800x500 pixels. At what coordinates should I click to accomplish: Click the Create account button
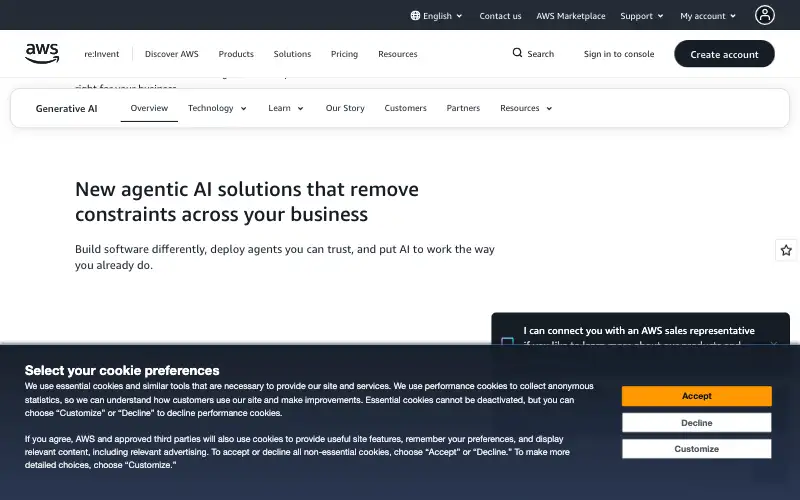click(724, 54)
